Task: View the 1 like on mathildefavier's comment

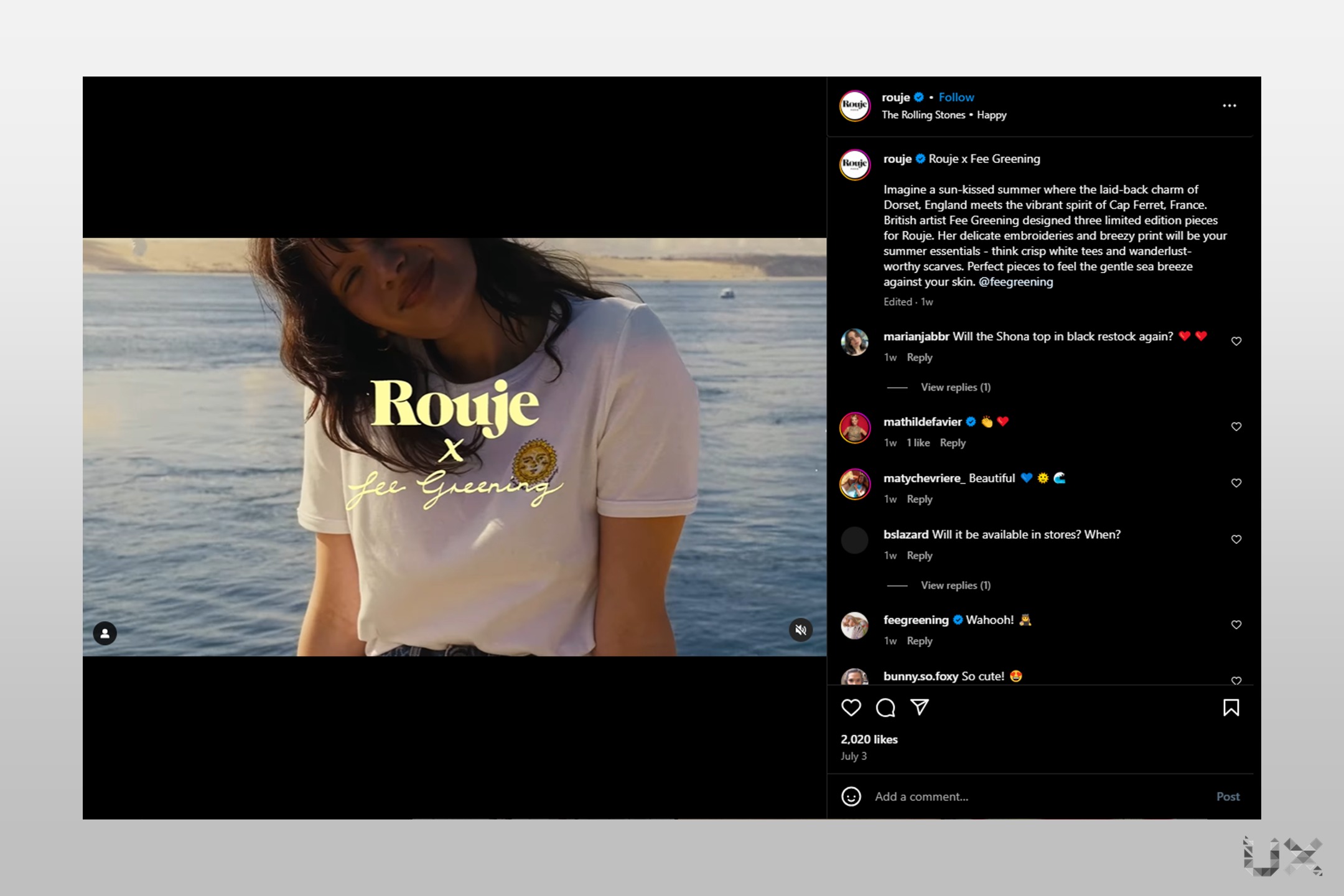Action: (918, 442)
